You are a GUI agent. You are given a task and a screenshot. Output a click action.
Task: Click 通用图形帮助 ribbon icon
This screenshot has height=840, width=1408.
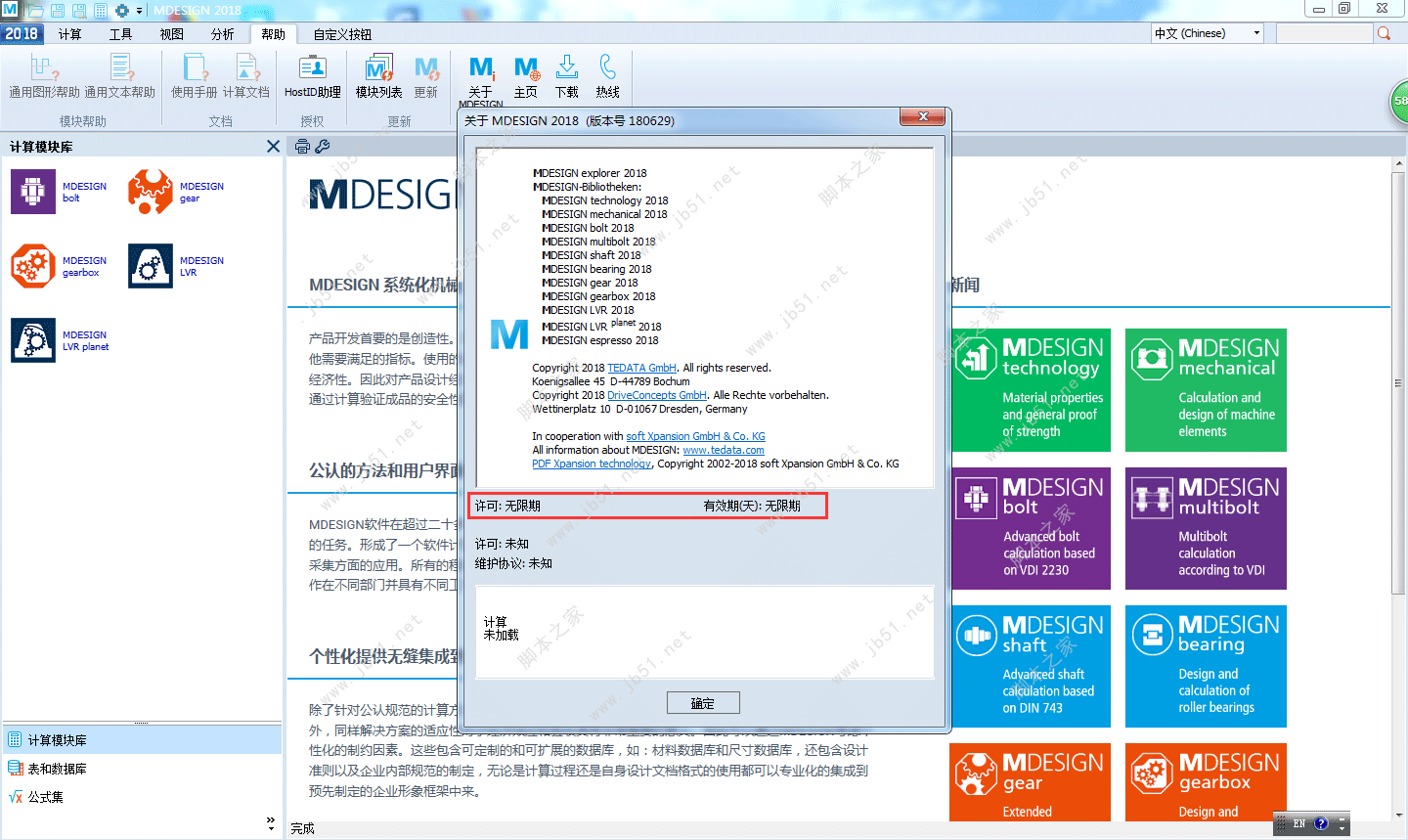(45, 77)
